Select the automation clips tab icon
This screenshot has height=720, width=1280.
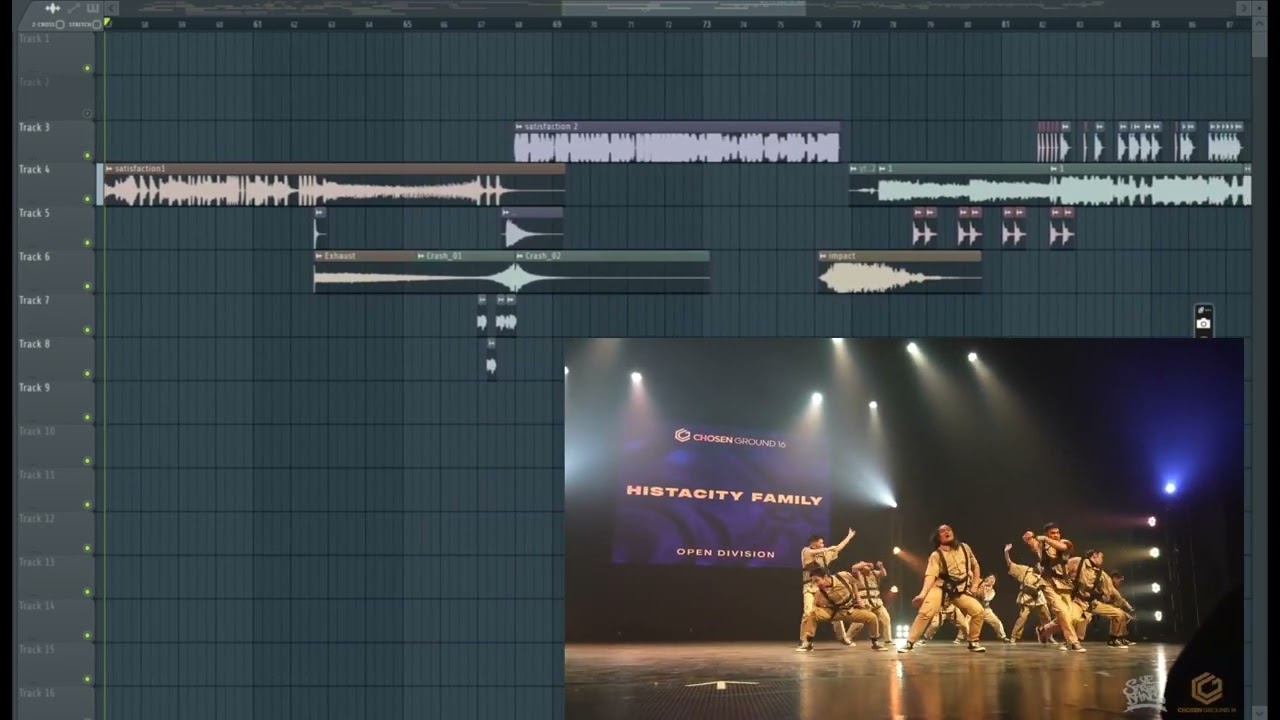73,8
